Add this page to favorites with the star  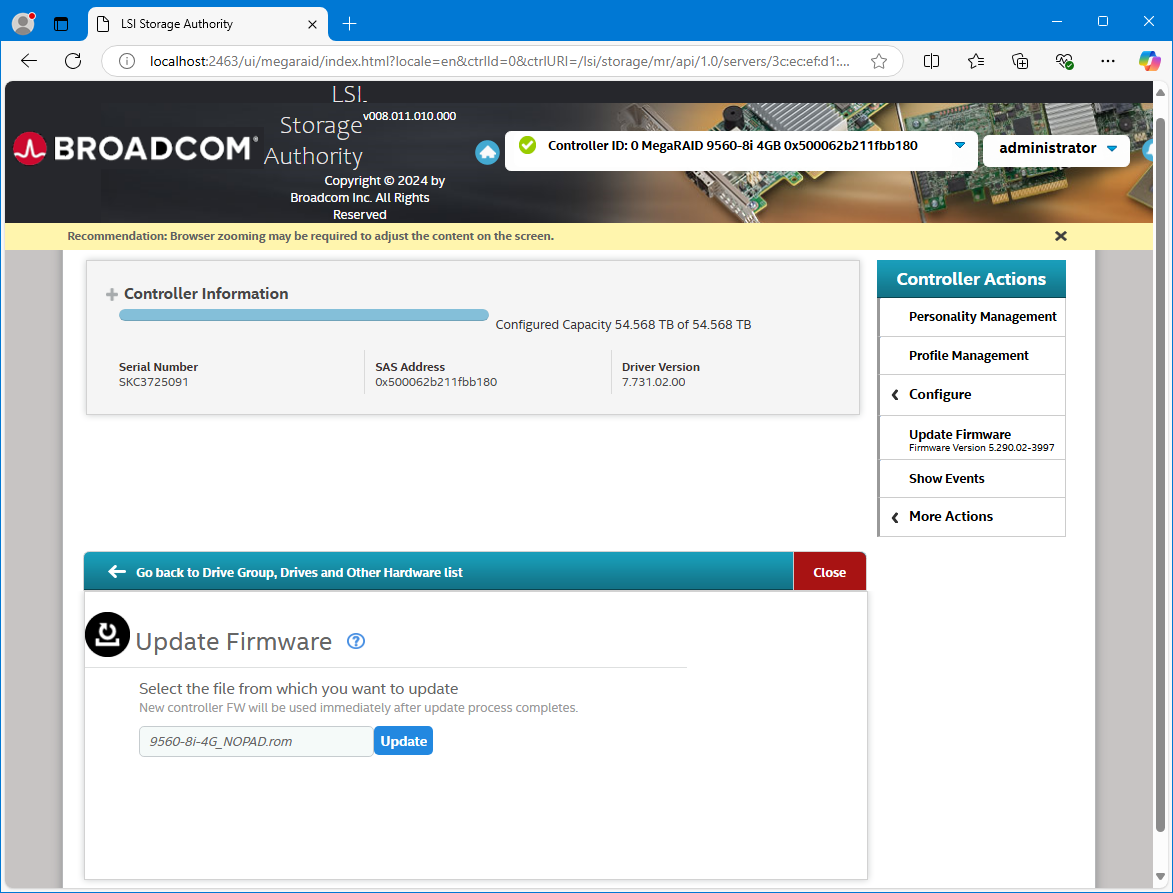[879, 61]
